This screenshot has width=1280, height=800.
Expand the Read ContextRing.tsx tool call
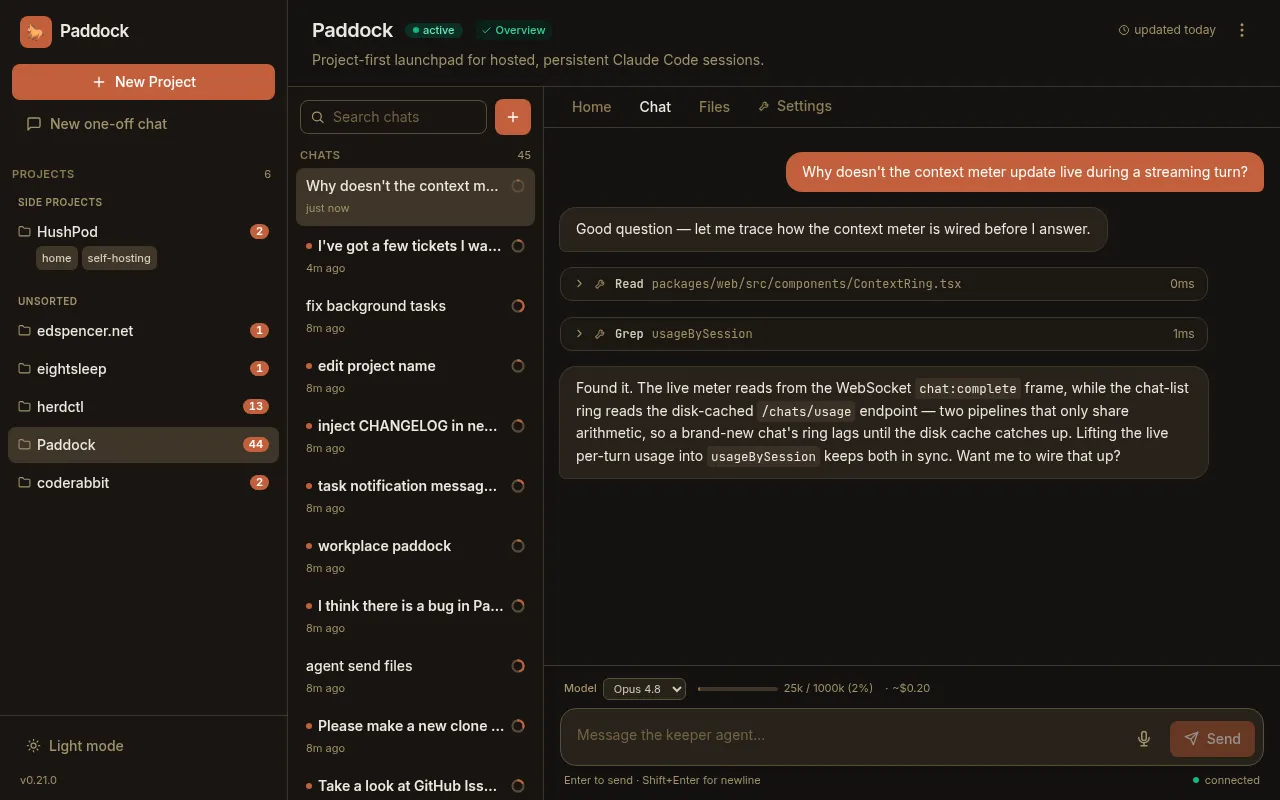point(884,284)
